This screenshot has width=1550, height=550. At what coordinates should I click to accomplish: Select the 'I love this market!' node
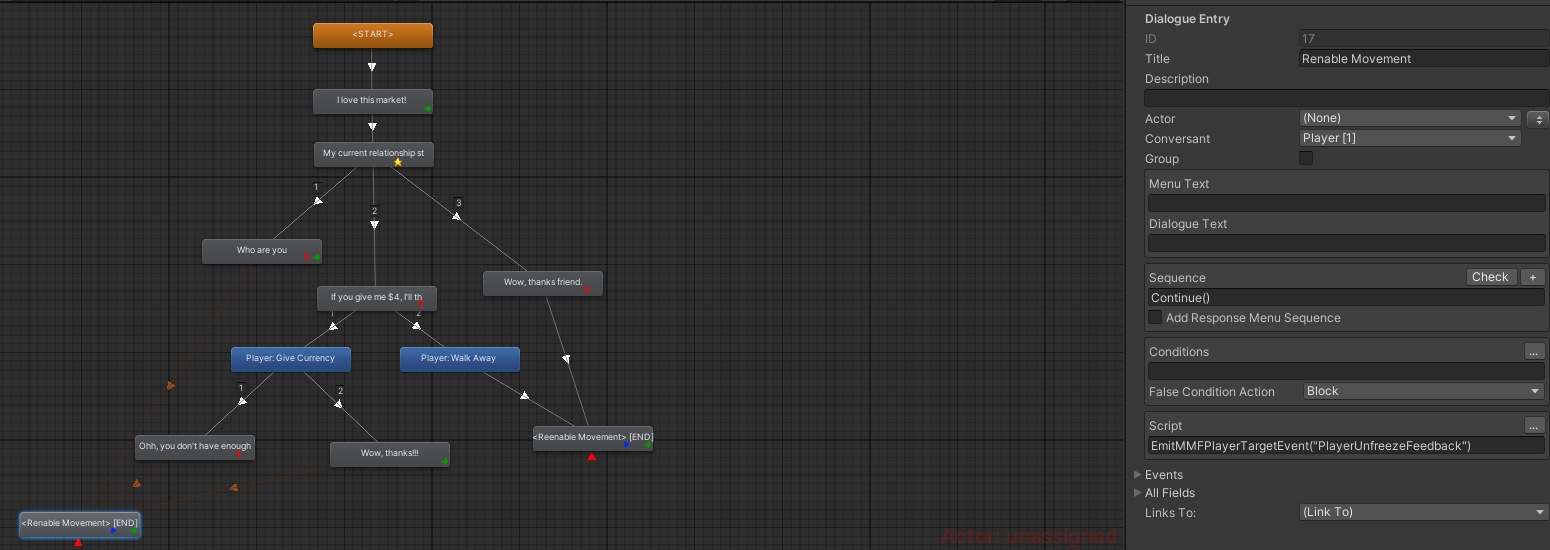click(373, 101)
